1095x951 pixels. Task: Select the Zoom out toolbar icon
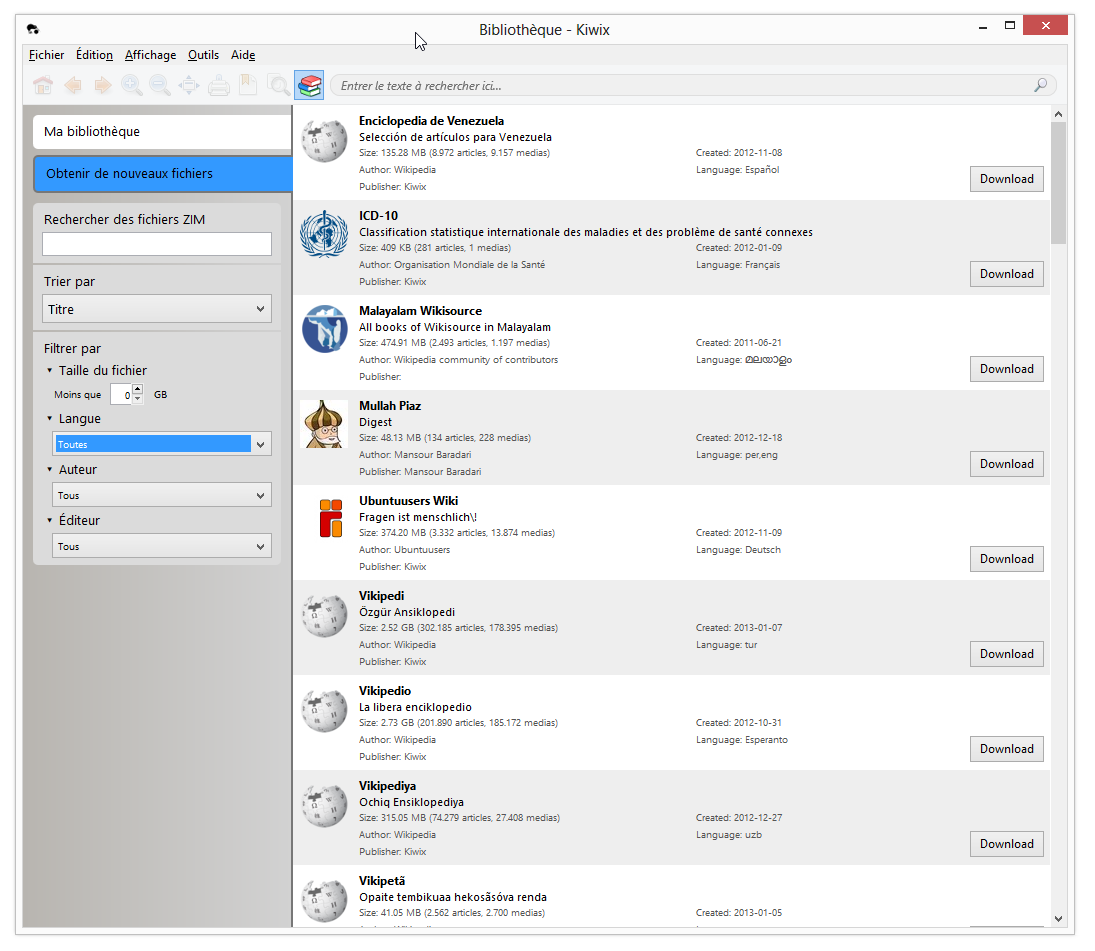(160, 85)
